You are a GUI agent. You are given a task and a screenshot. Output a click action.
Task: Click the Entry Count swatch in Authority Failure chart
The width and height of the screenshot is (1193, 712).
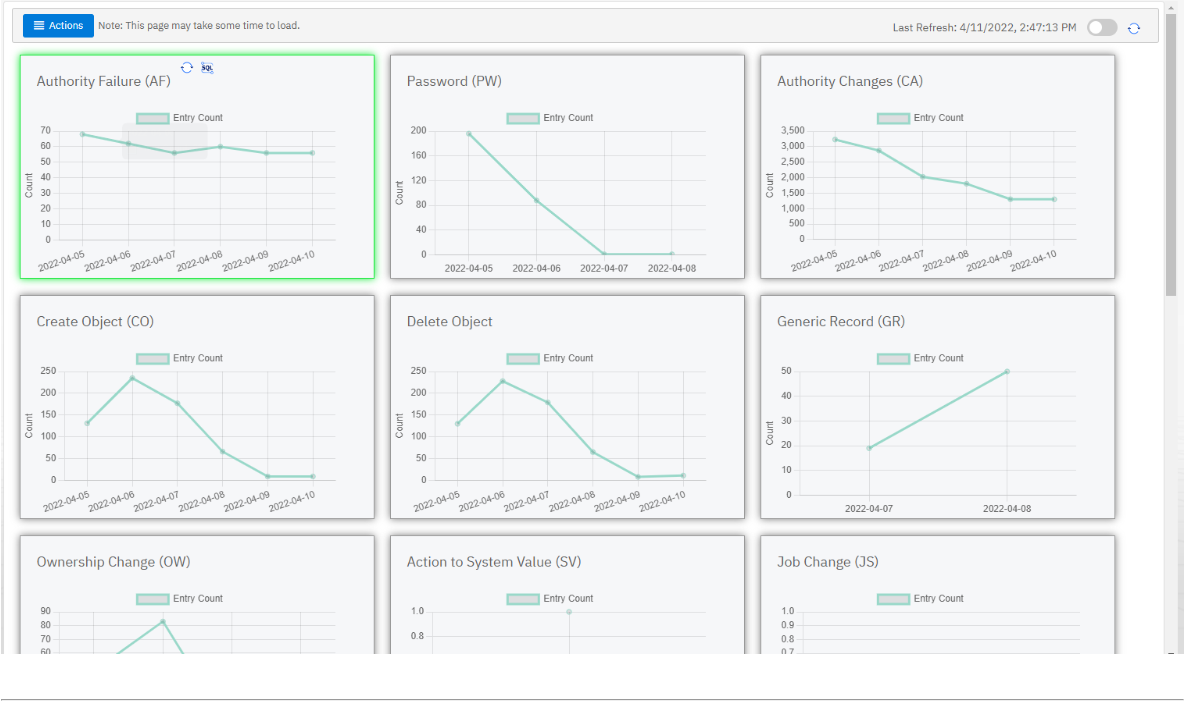(x=152, y=118)
